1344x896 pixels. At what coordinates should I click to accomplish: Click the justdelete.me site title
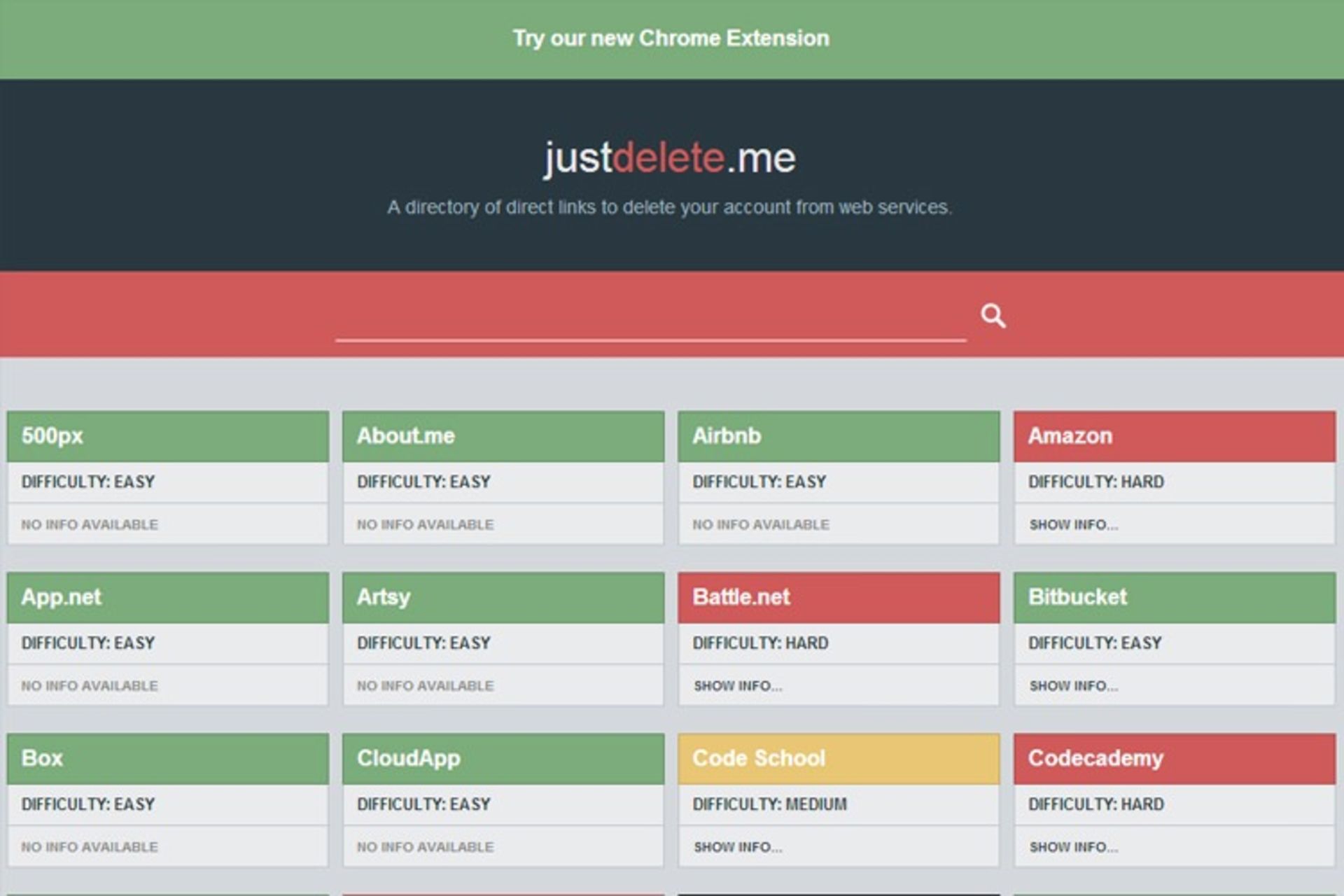coord(670,157)
